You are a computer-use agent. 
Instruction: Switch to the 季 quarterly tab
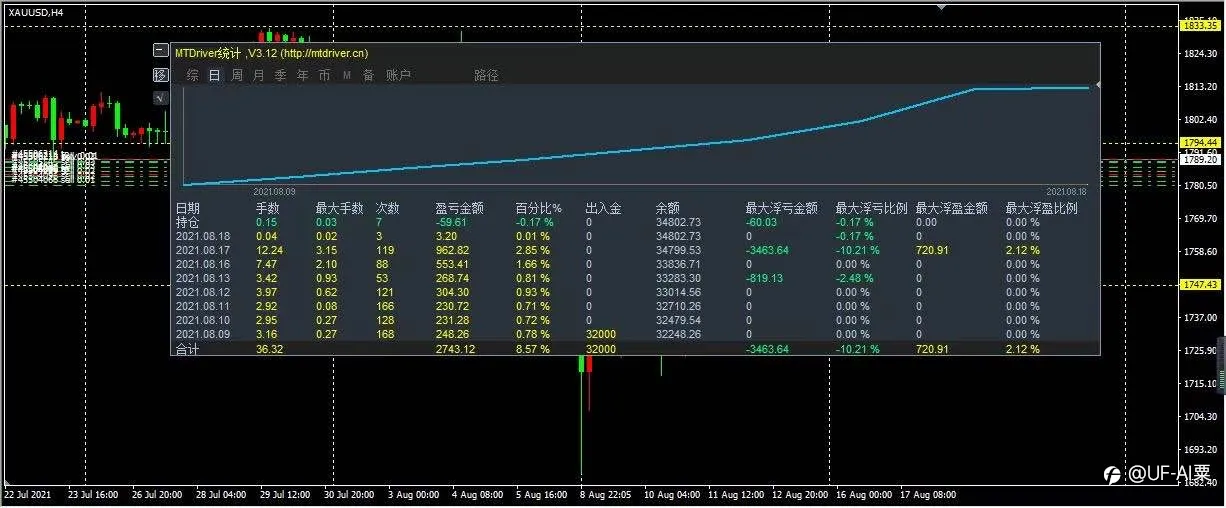[x=280, y=75]
